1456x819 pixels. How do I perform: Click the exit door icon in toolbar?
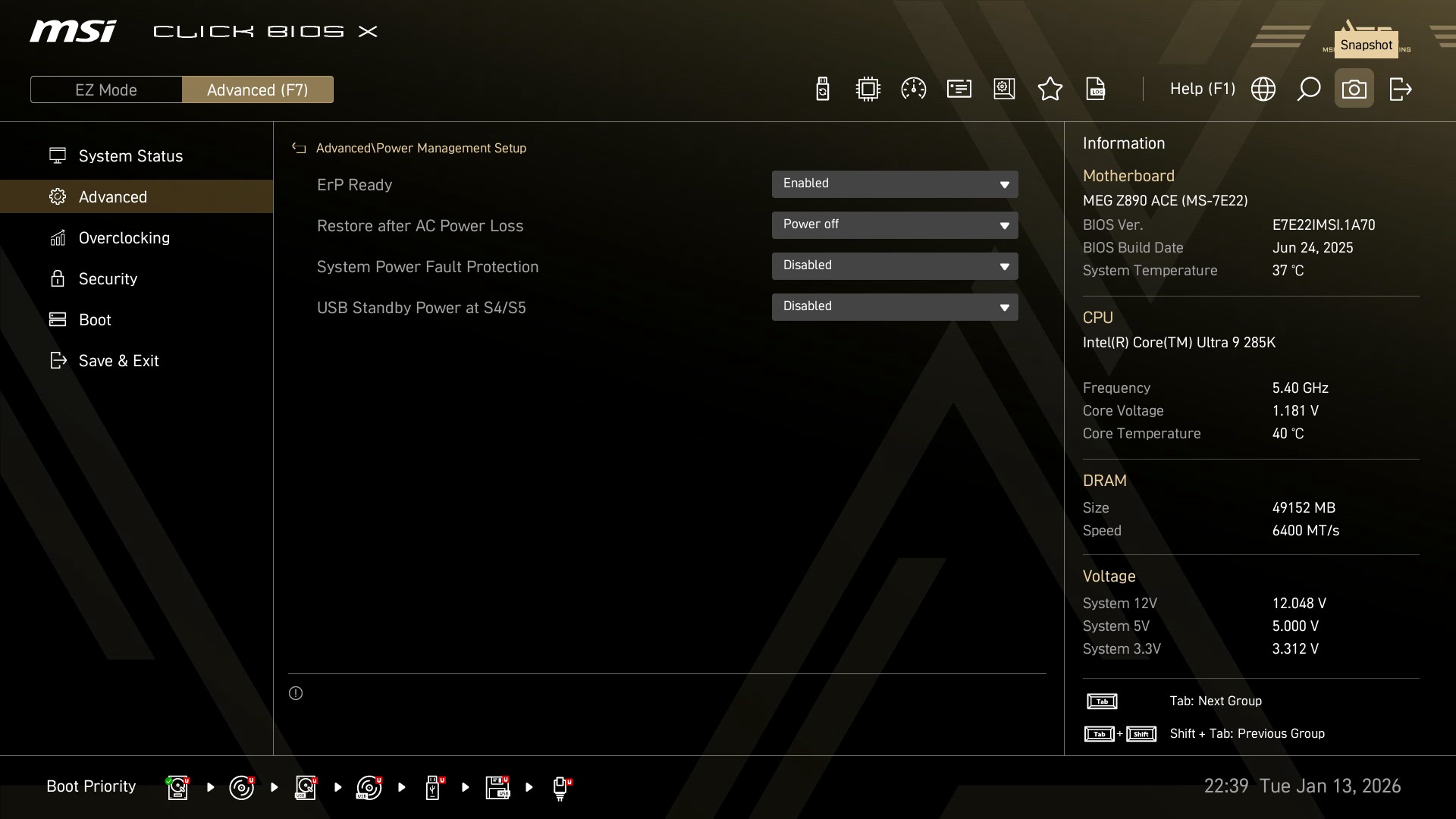coord(1400,89)
